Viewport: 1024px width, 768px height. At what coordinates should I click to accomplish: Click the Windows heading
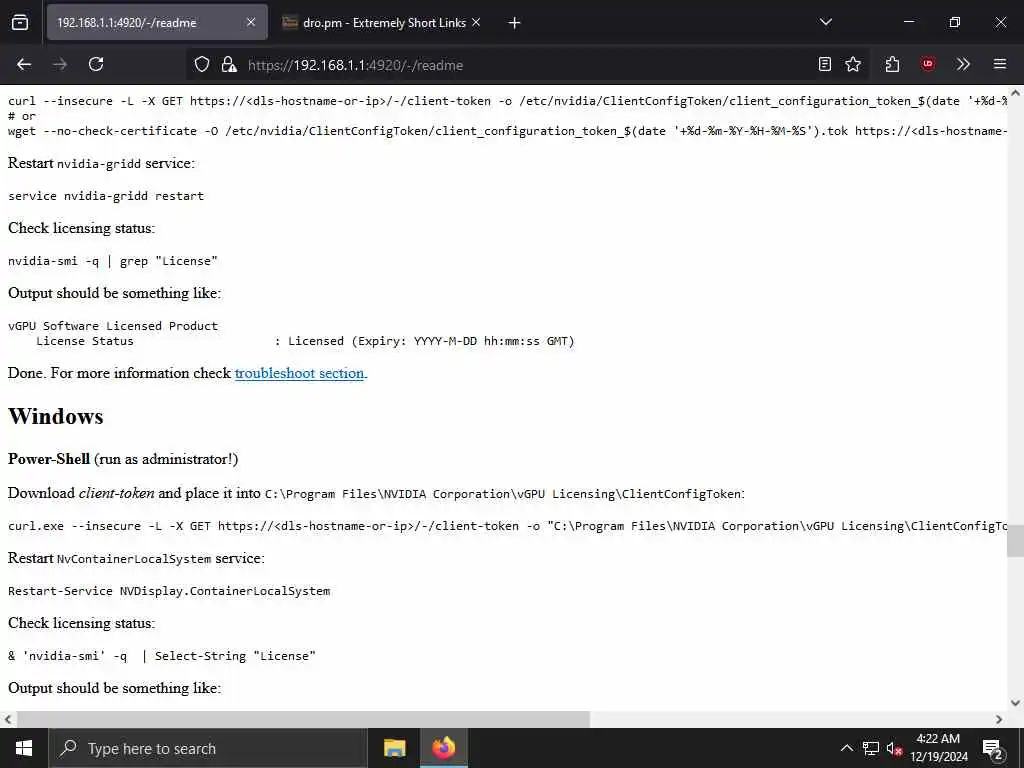pyautogui.click(x=56, y=416)
